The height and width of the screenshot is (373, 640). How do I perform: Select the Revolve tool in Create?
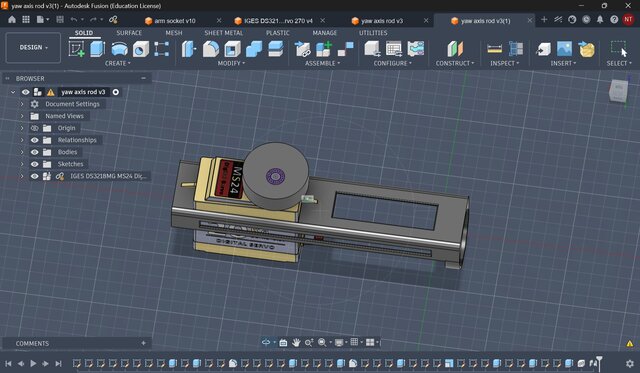[x=119, y=49]
